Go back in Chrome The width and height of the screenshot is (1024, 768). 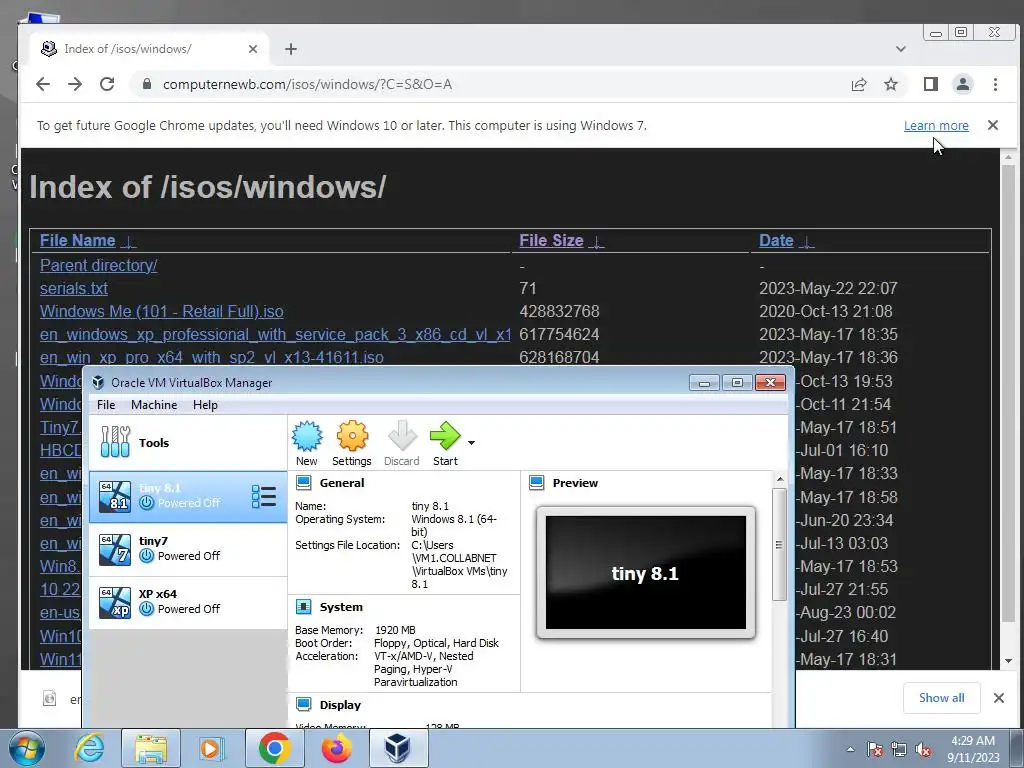click(x=43, y=84)
